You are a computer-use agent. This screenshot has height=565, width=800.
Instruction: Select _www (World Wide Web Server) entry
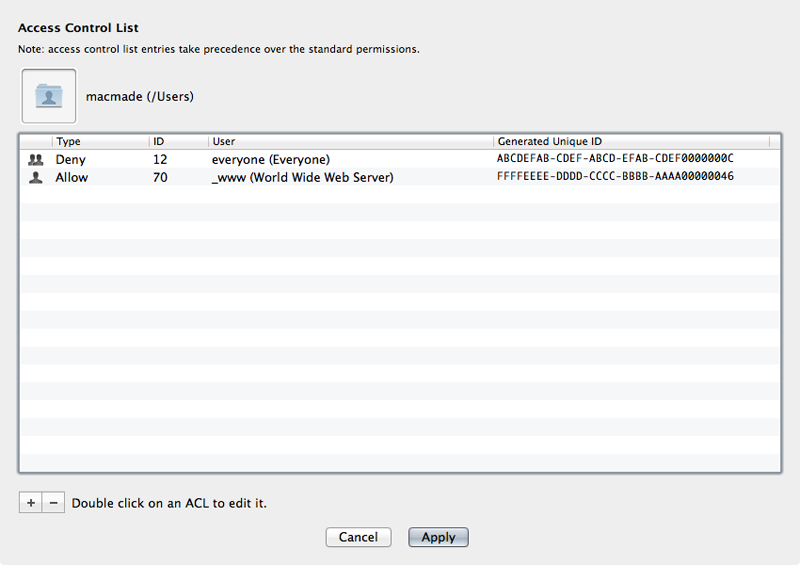pos(303,177)
